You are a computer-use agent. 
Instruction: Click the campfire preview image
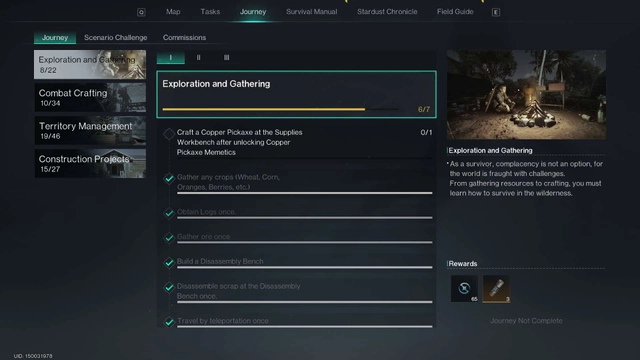click(x=526, y=95)
